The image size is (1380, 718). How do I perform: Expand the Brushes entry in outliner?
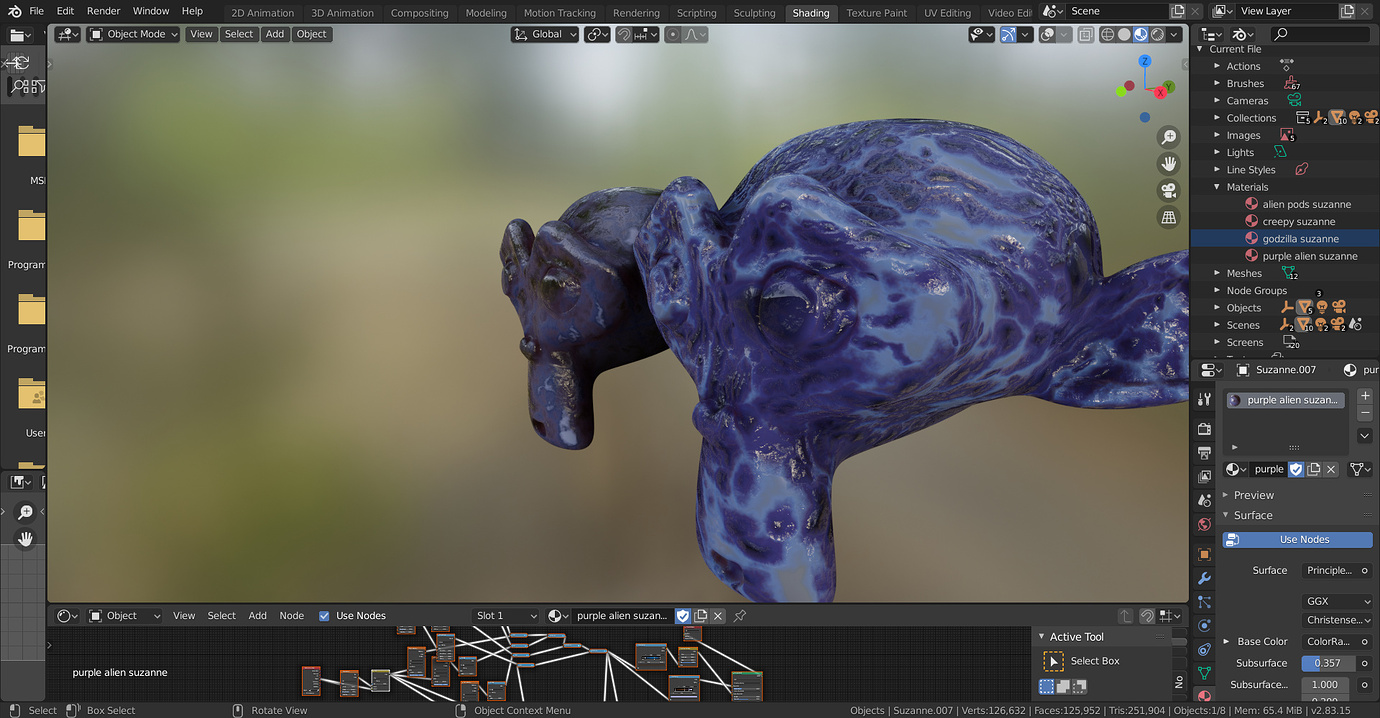(1217, 83)
